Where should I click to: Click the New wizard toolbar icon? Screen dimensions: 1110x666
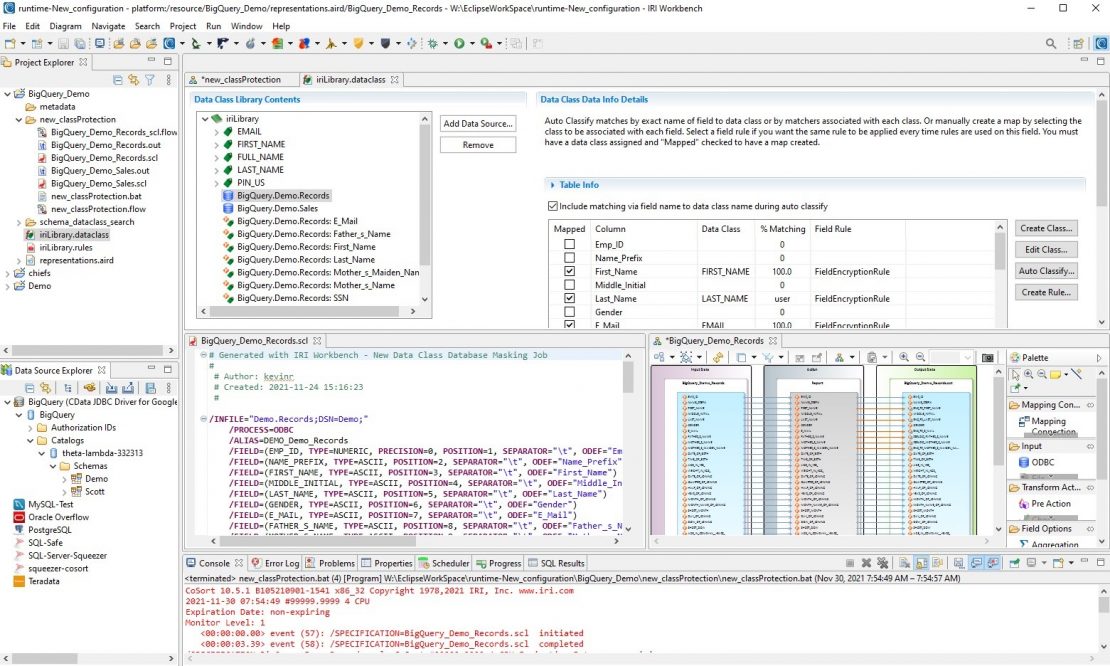tap(10, 43)
